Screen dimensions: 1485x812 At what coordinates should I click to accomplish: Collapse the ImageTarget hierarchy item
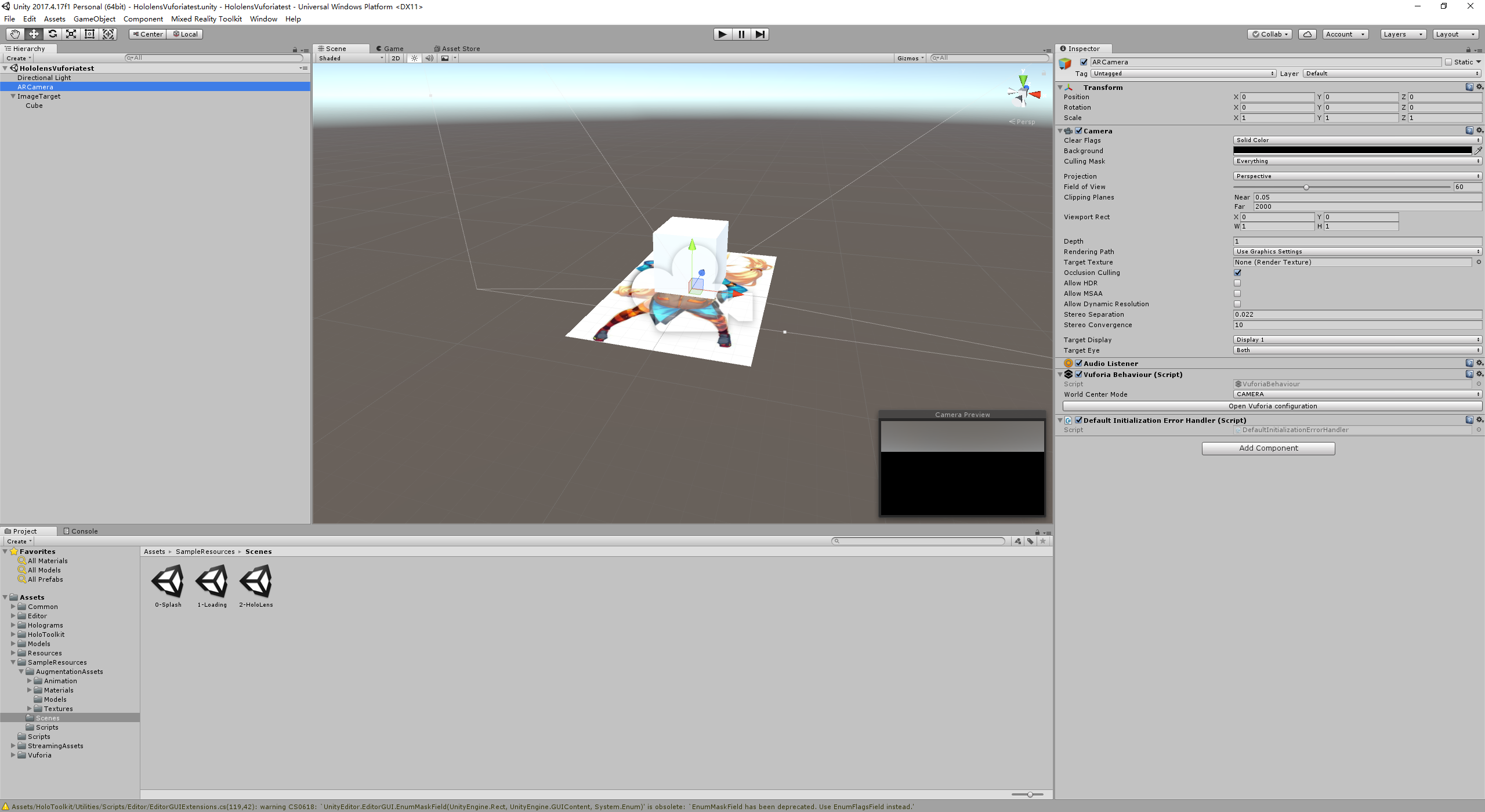tap(13, 96)
